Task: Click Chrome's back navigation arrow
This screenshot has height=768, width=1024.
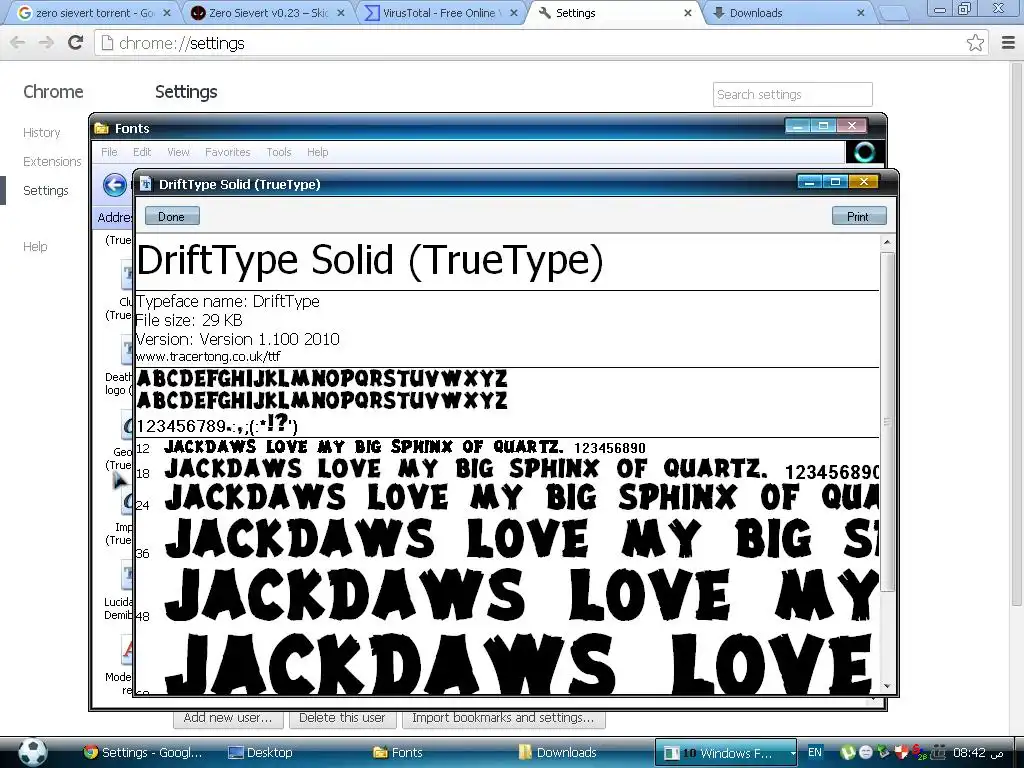Action: (x=18, y=43)
